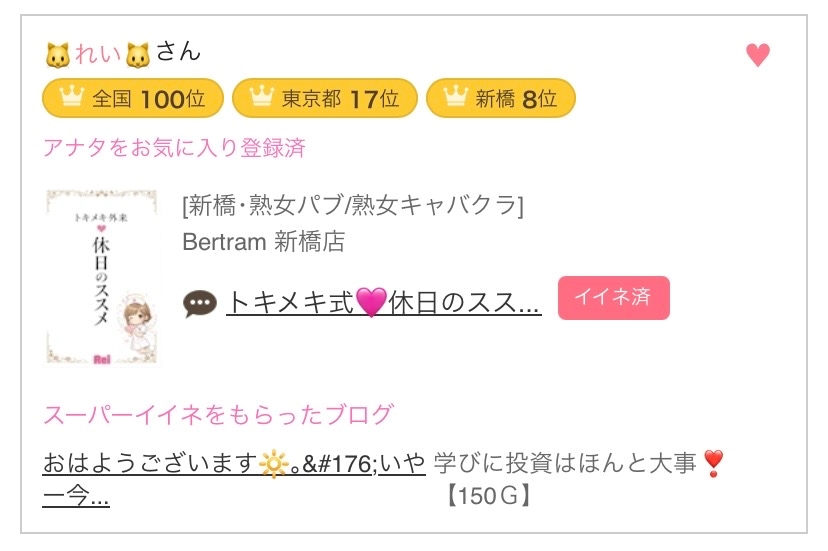Image resolution: width=828 pixels, height=551 pixels.
Task: Click the red heart exclamation mark emoji
Action: coord(713,464)
